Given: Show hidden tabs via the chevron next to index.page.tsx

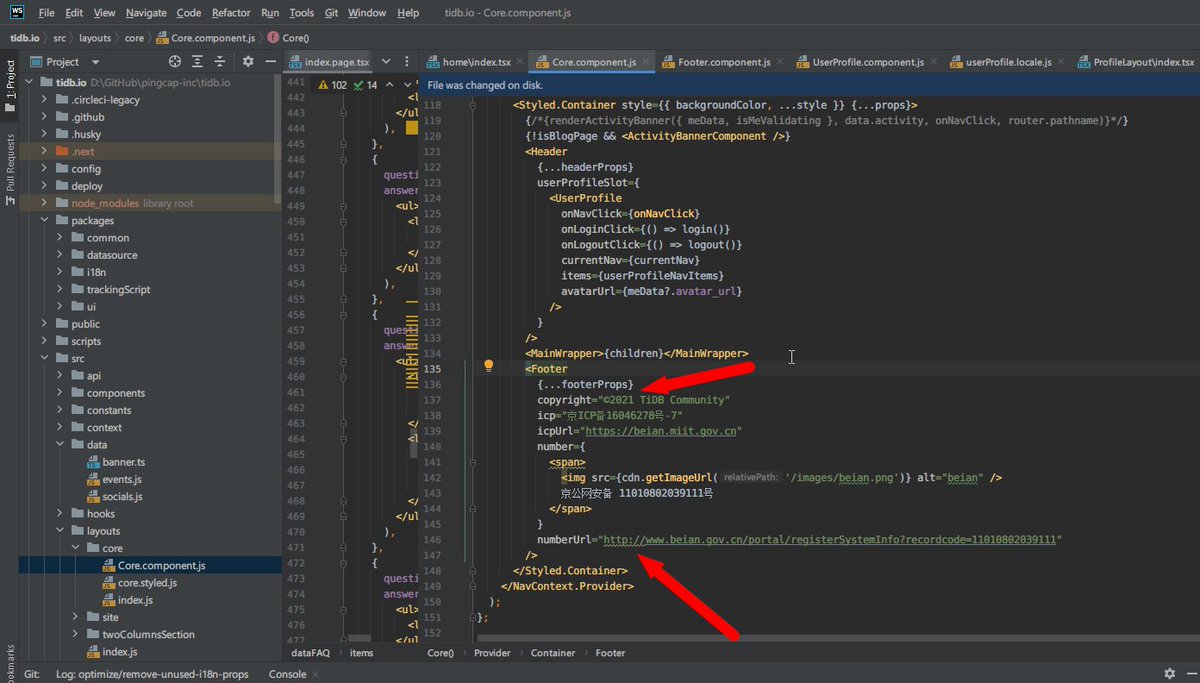Looking at the screenshot, I should 386,62.
